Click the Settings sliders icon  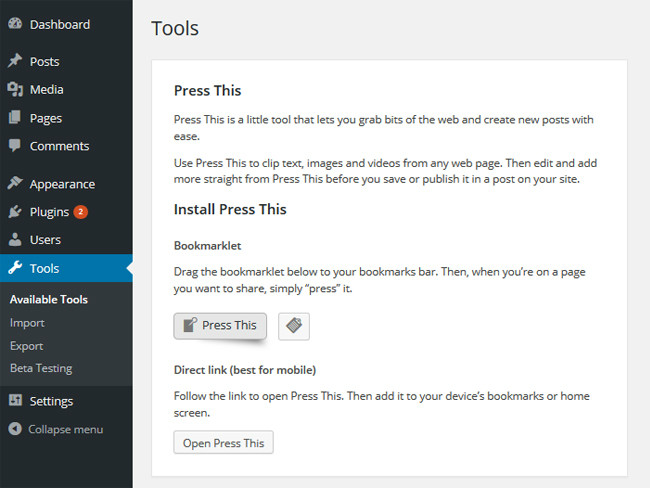tap(15, 400)
